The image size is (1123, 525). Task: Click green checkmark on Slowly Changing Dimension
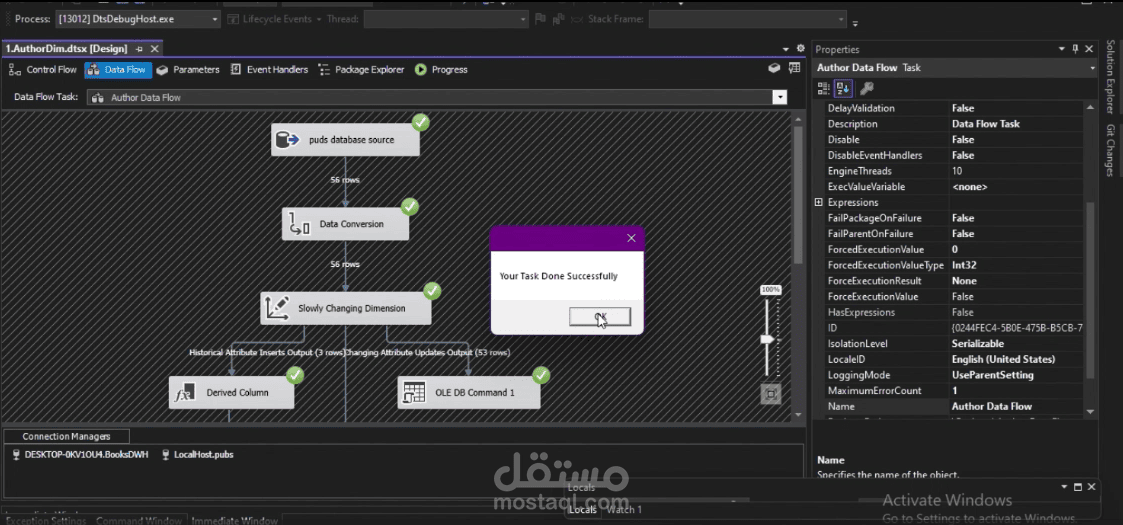tap(432, 291)
